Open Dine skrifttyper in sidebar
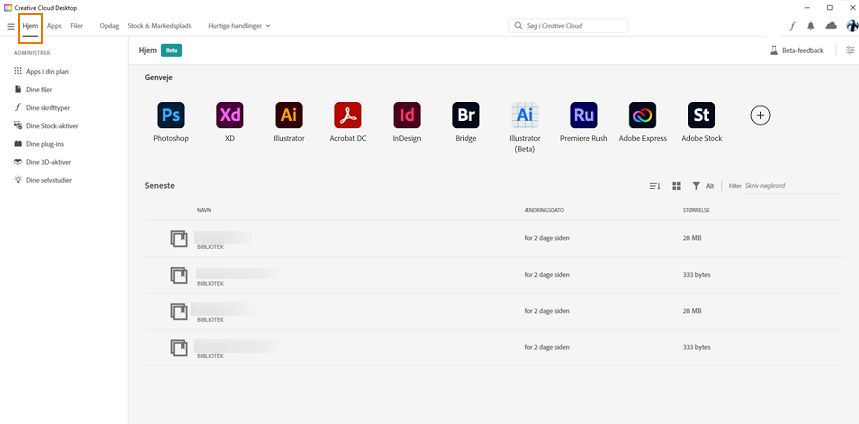The width and height of the screenshot is (859, 424). (42, 107)
